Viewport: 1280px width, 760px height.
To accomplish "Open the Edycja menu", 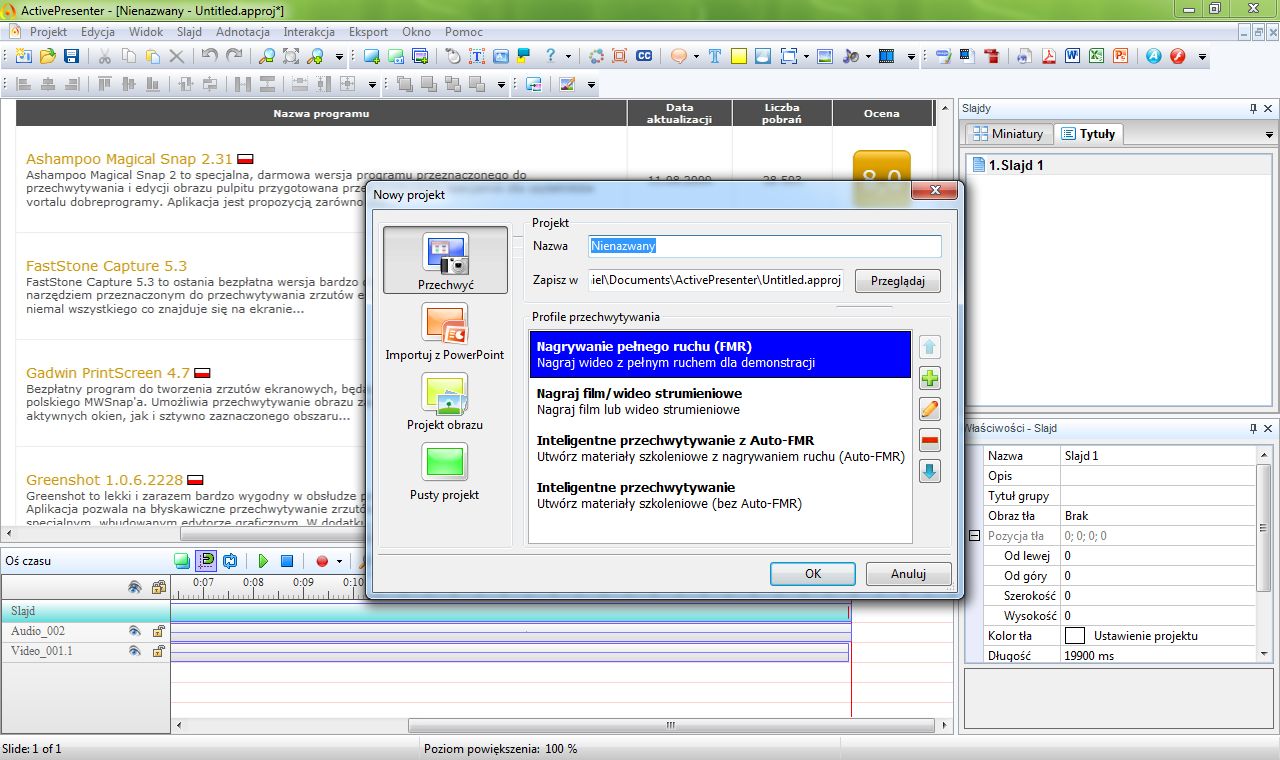I will point(98,32).
